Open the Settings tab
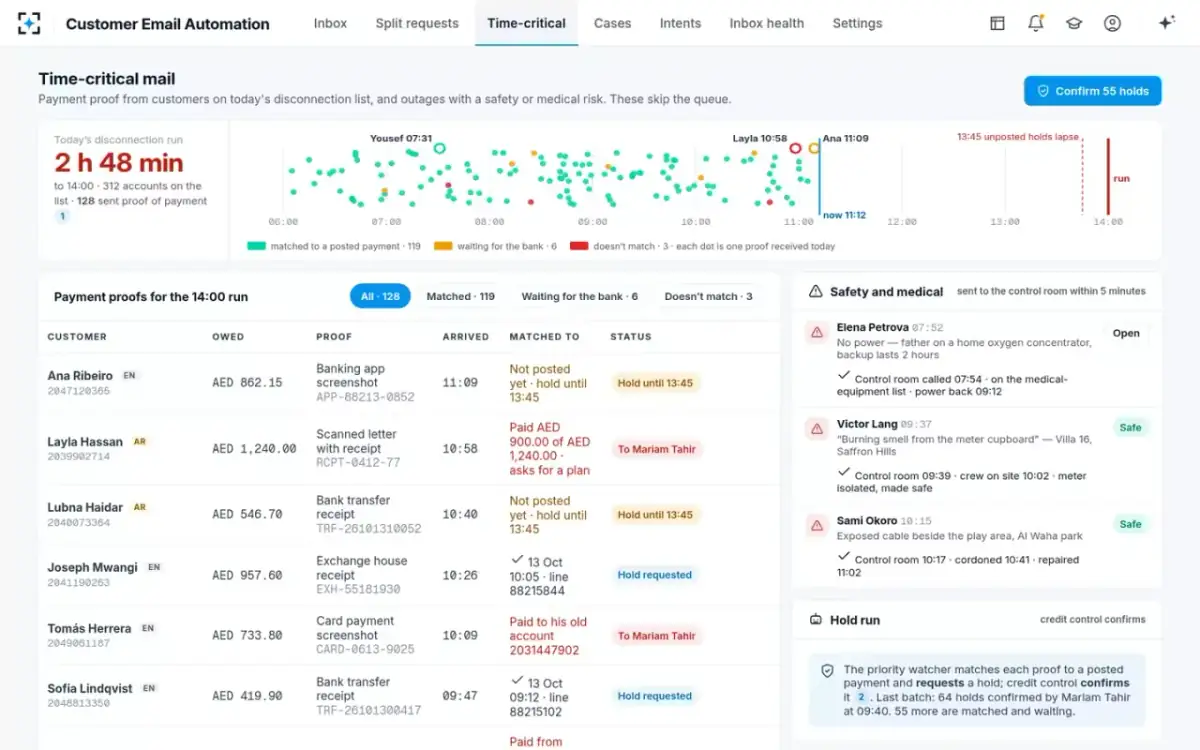This screenshot has height=750, width=1200. pyautogui.click(x=857, y=23)
